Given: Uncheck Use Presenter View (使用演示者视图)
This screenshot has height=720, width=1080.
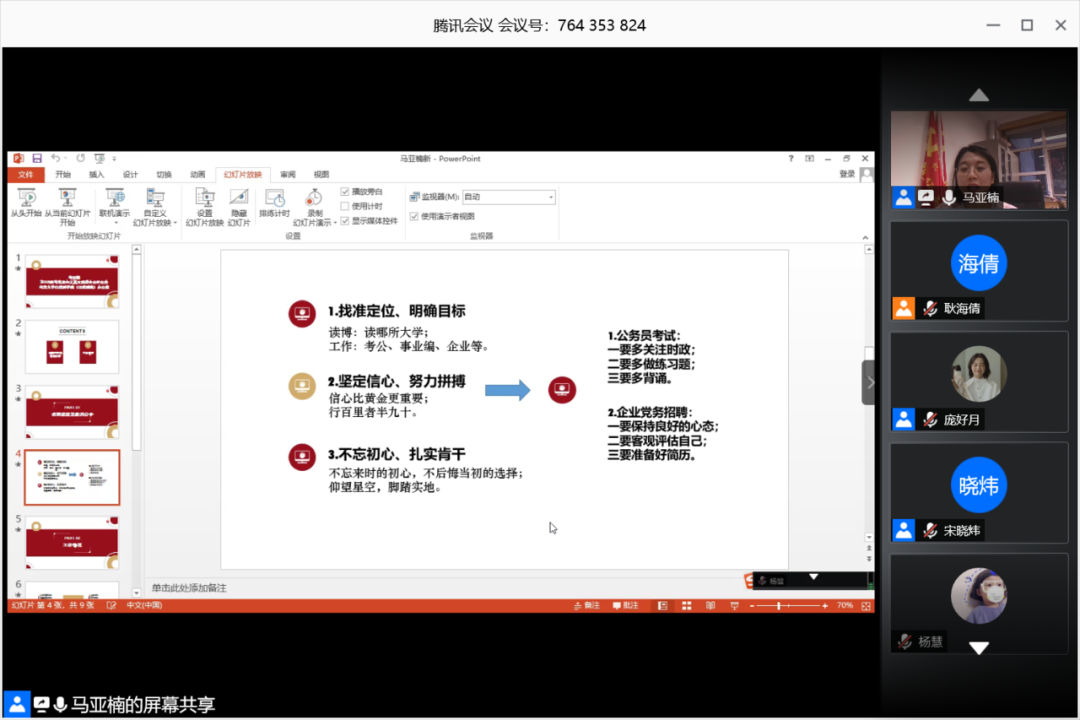Looking at the screenshot, I should [414, 216].
